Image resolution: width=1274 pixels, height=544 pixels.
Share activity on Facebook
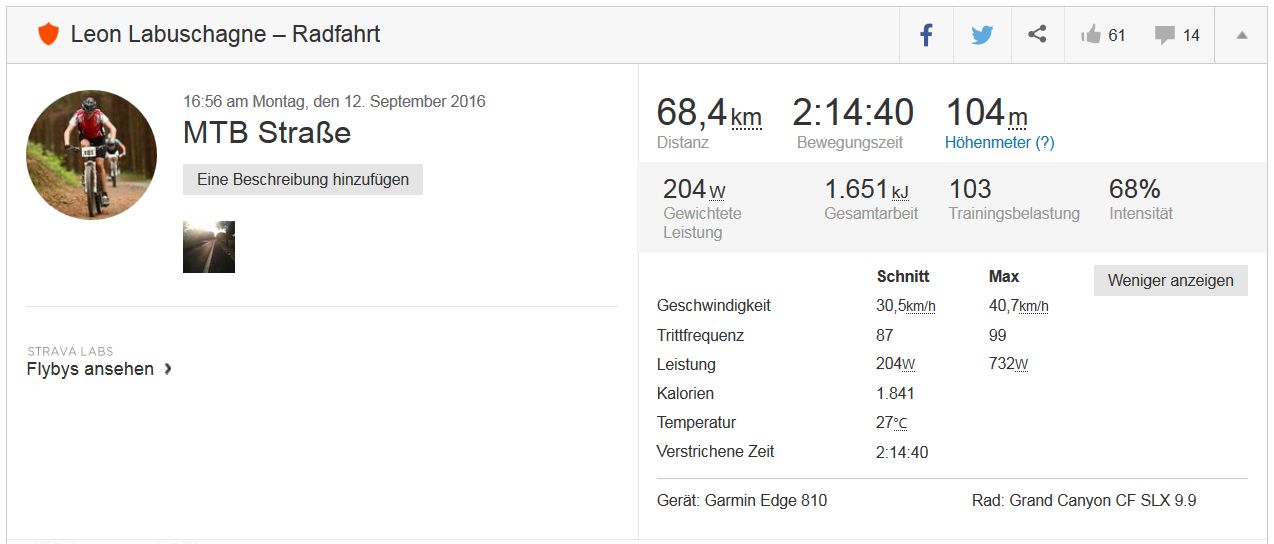click(x=926, y=35)
